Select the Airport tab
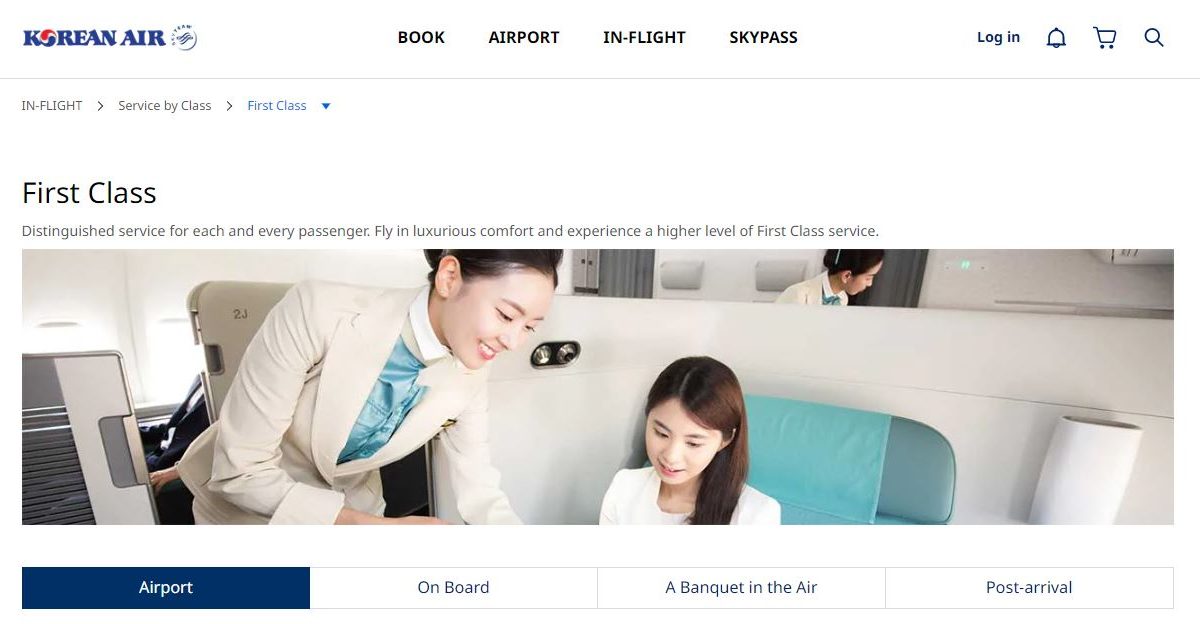Screen dimensions: 1200x624 pyautogui.click(x=166, y=588)
